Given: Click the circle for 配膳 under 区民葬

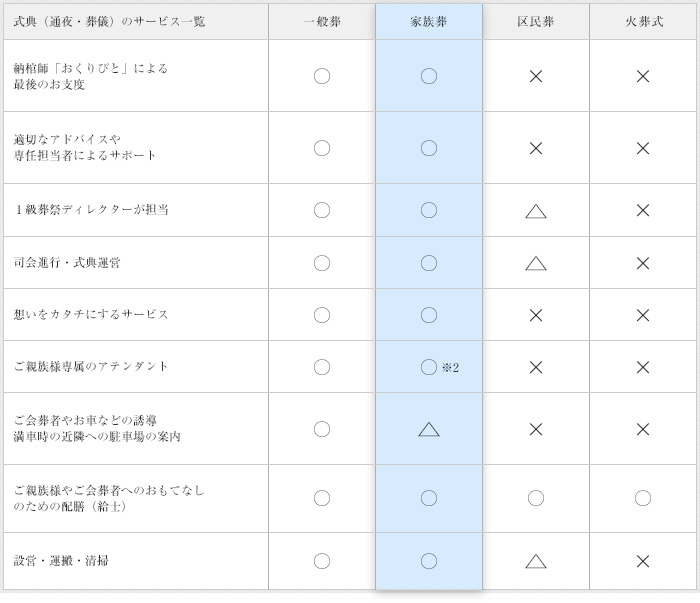Looking at the screenshot, I should click(536, 498).
